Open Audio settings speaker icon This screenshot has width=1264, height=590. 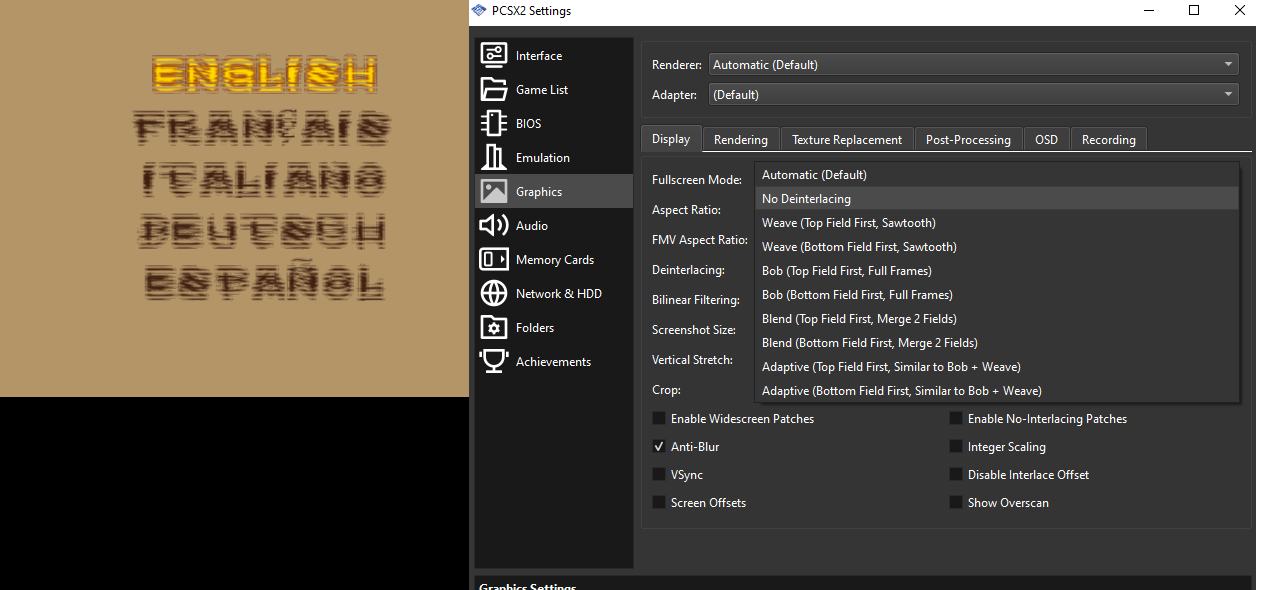[x=494, y=225]
